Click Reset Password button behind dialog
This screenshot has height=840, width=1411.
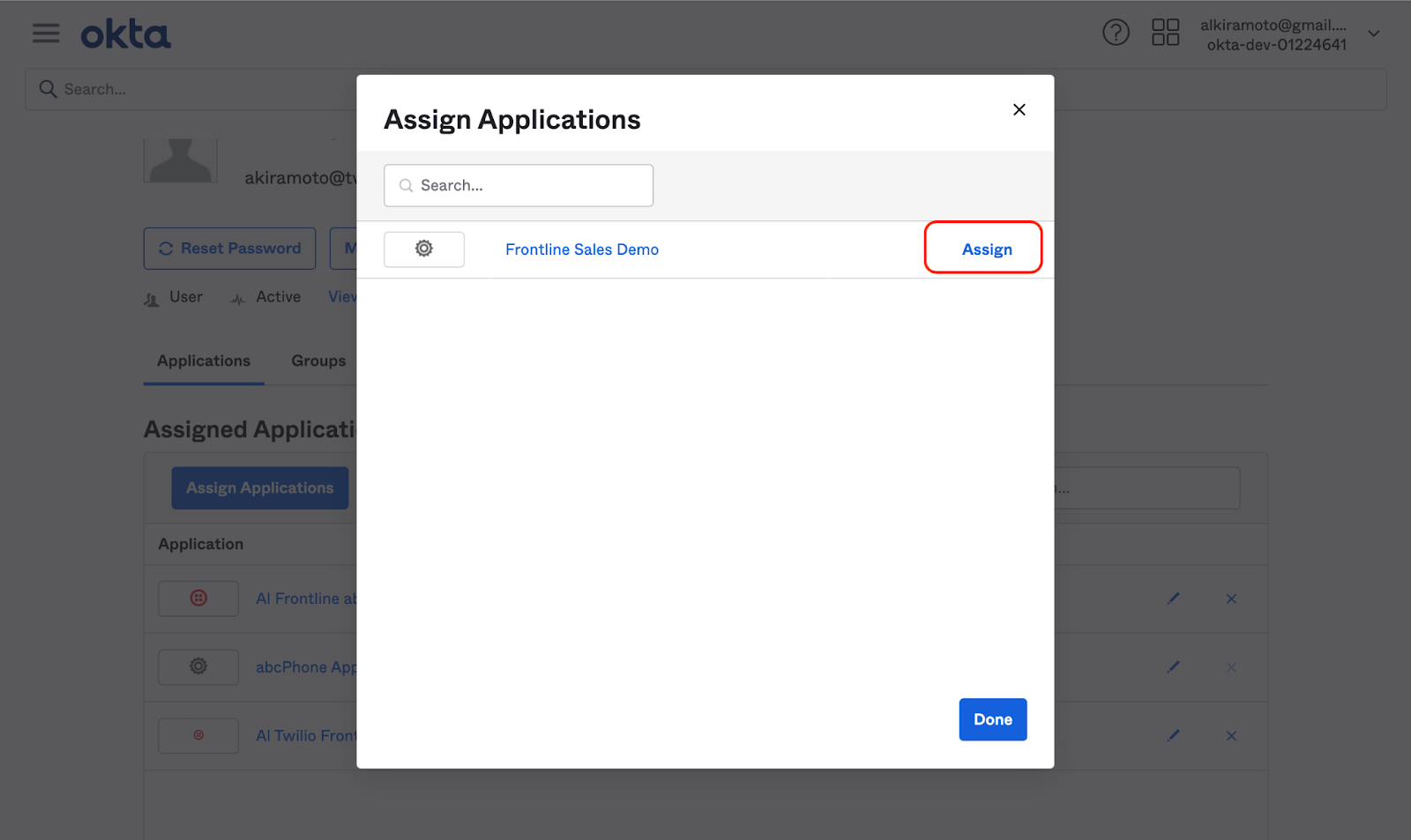point(229,249)
